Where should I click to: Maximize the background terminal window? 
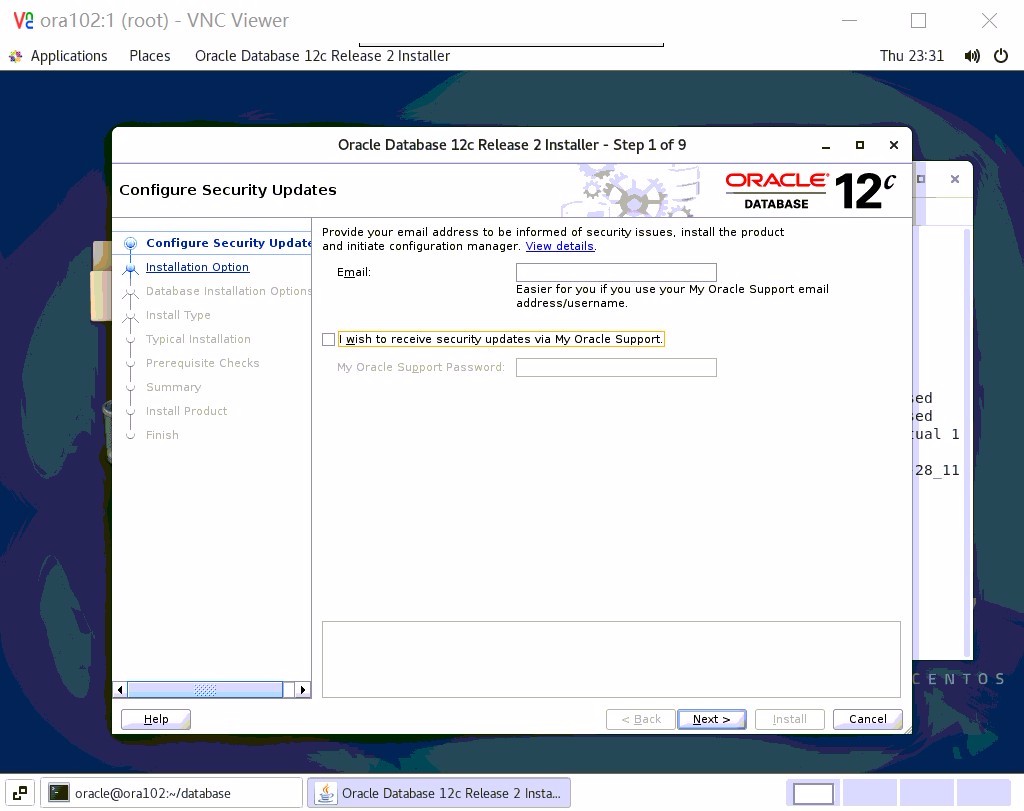tap(921, 179)
